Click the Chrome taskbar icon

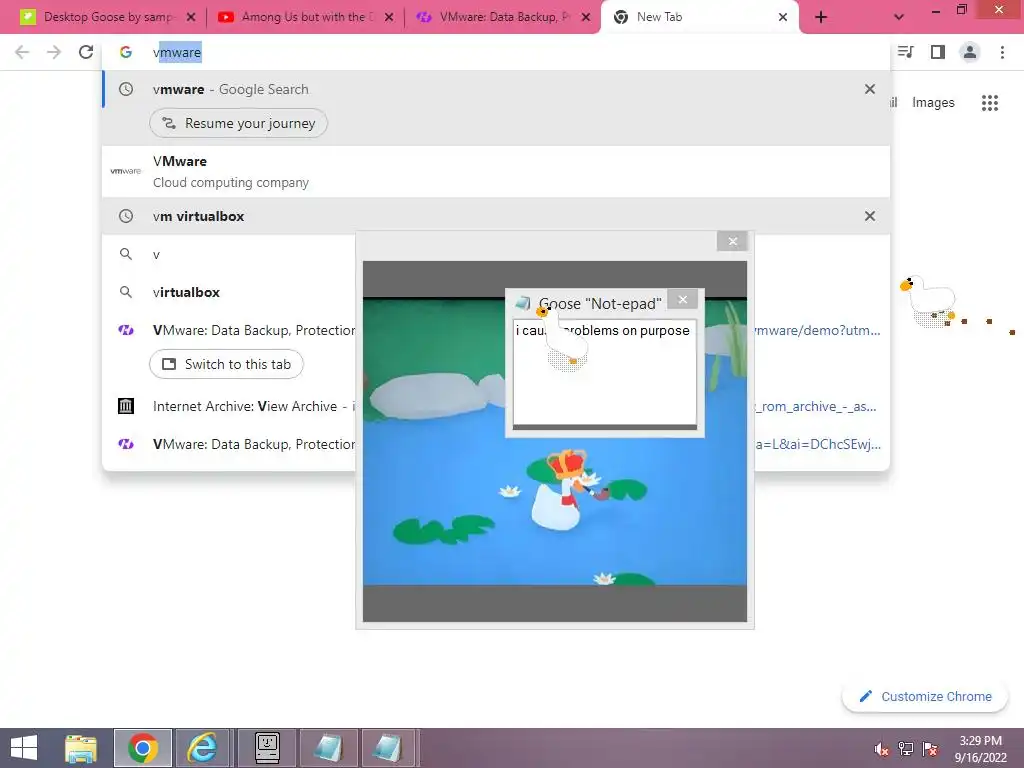(143, 748)
